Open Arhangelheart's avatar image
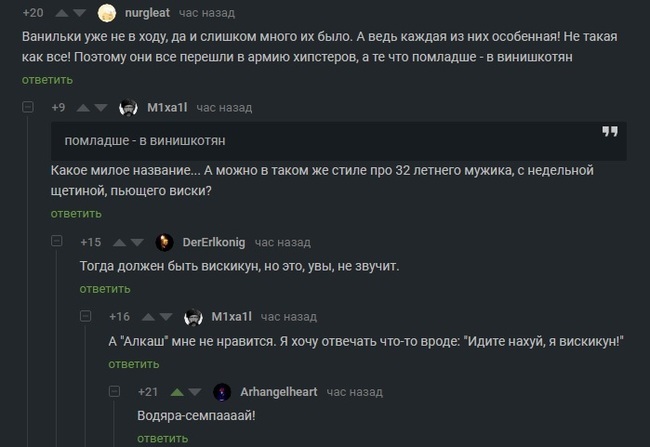This screenshot has width=650, height=447. point(222,391)
